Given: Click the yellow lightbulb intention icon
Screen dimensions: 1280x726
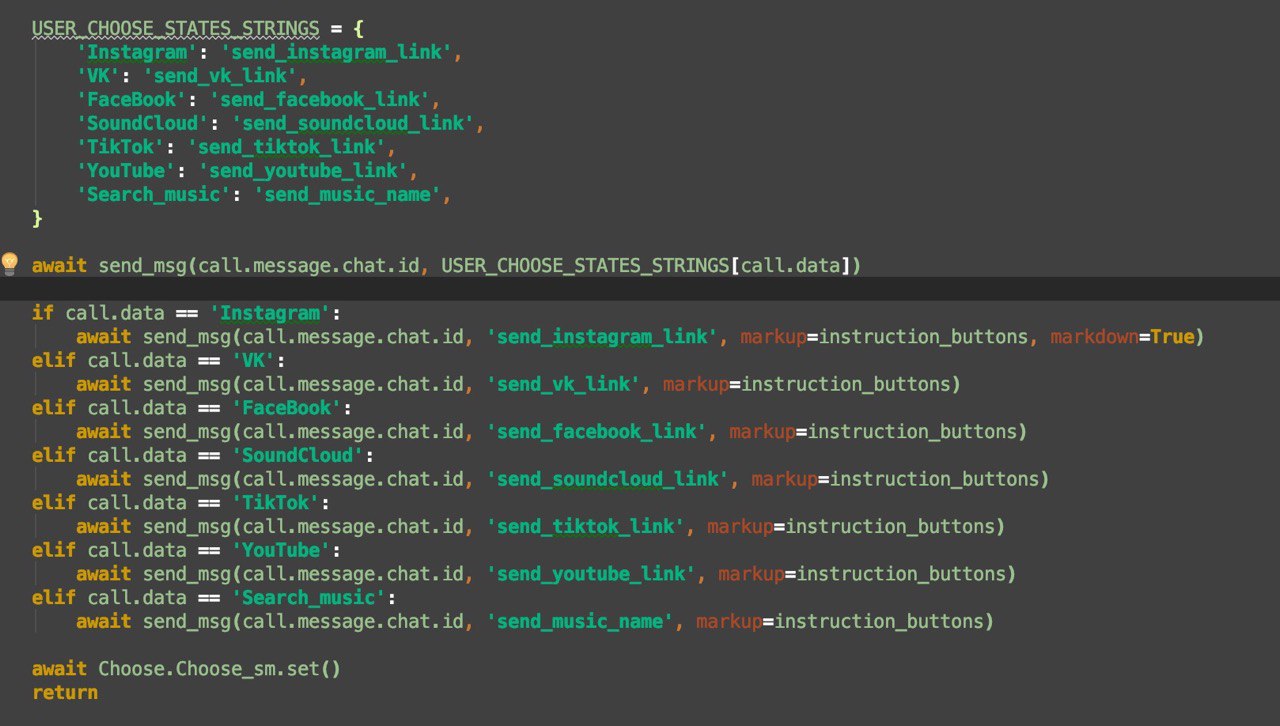Looking at the screenshot, I should [10, 264].
